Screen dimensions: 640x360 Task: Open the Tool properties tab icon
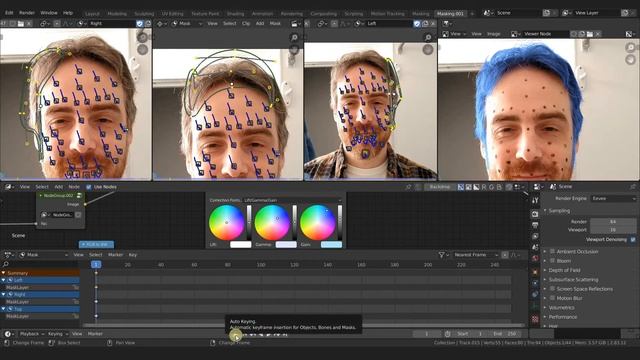[535, 200]
